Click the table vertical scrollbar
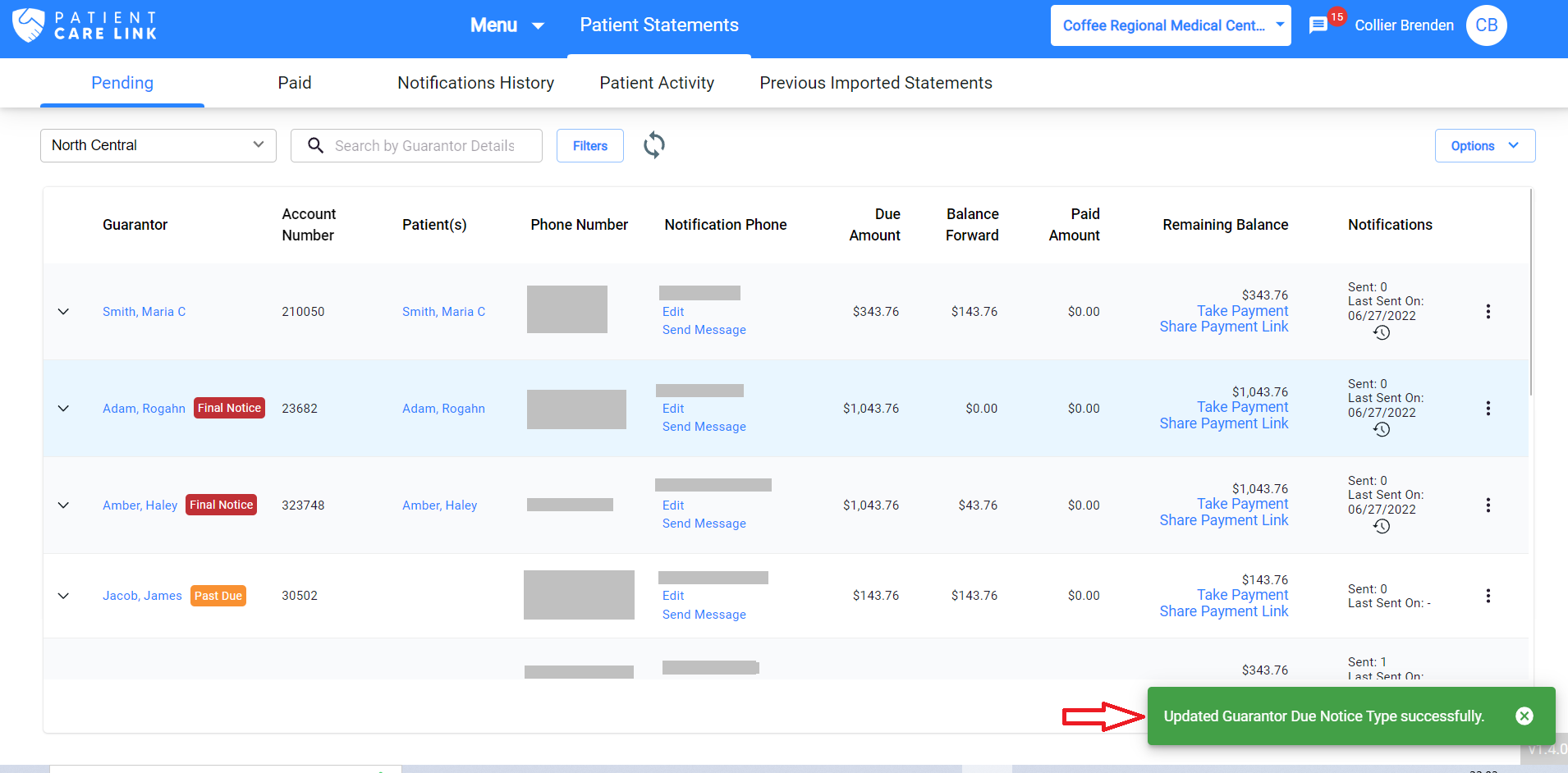The image size is (1568, 773). click(x=1531, y=292)
